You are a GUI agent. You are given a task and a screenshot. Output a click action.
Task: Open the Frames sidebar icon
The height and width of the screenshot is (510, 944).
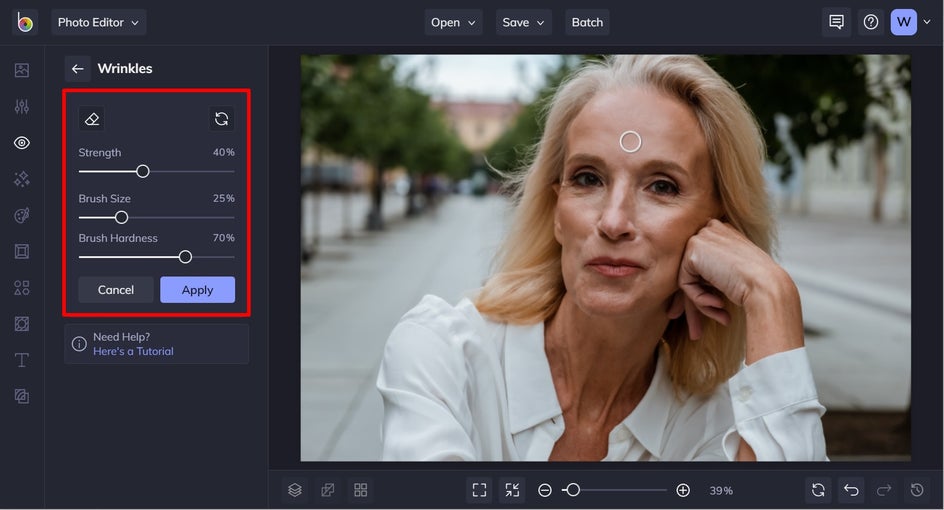pos(22,251)
